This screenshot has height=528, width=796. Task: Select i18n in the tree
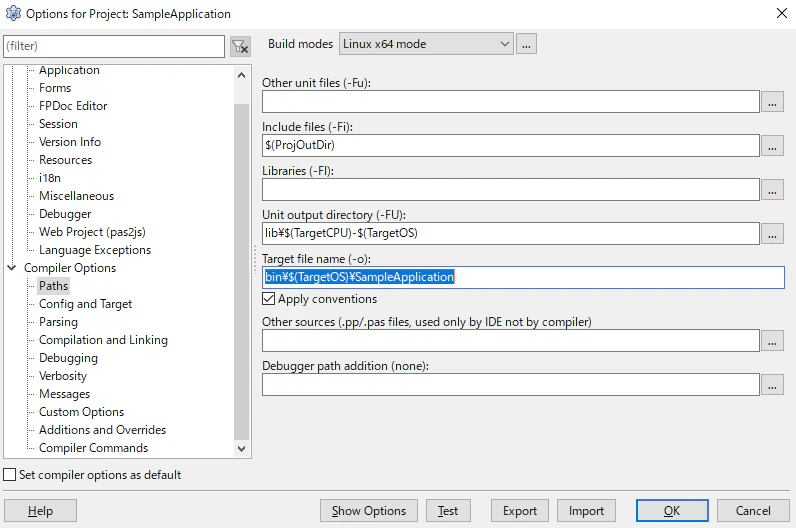coord(50,178)
